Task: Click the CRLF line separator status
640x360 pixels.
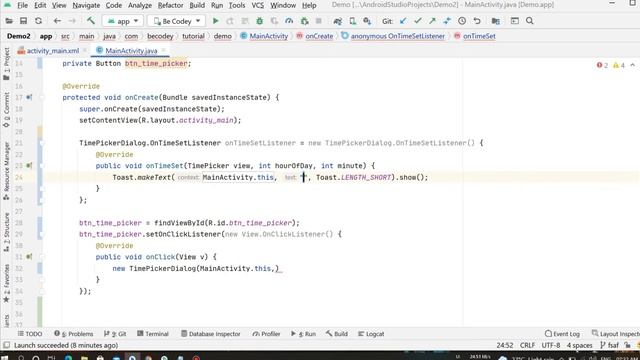Action: point(527,345)
